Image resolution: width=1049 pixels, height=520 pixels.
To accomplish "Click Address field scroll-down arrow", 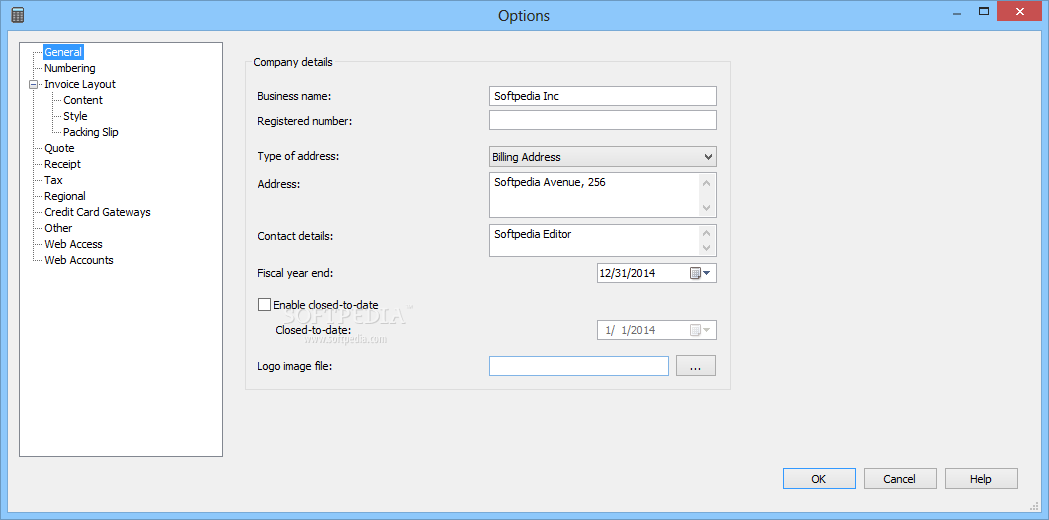I will (x=706, y=208).
